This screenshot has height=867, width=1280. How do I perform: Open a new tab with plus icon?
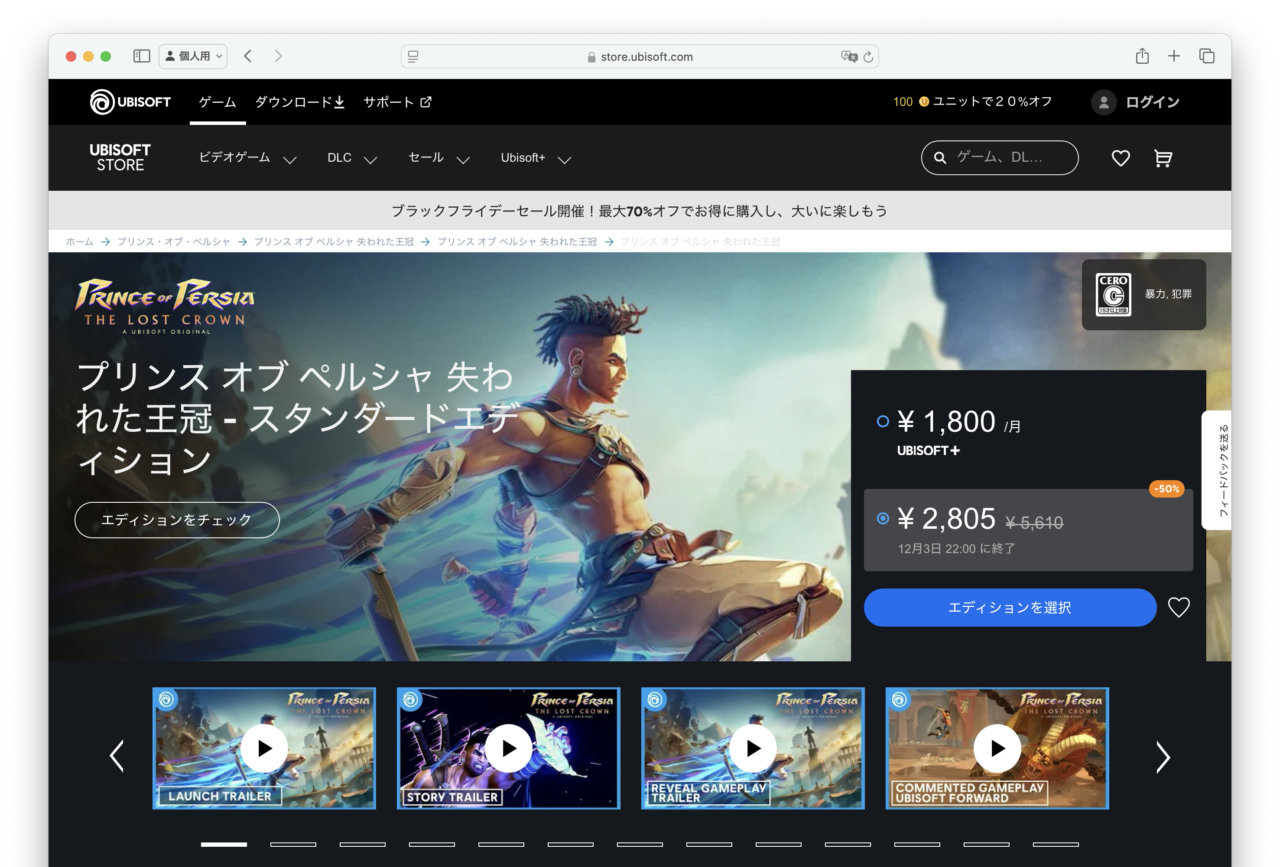[x=1174, y=56]
